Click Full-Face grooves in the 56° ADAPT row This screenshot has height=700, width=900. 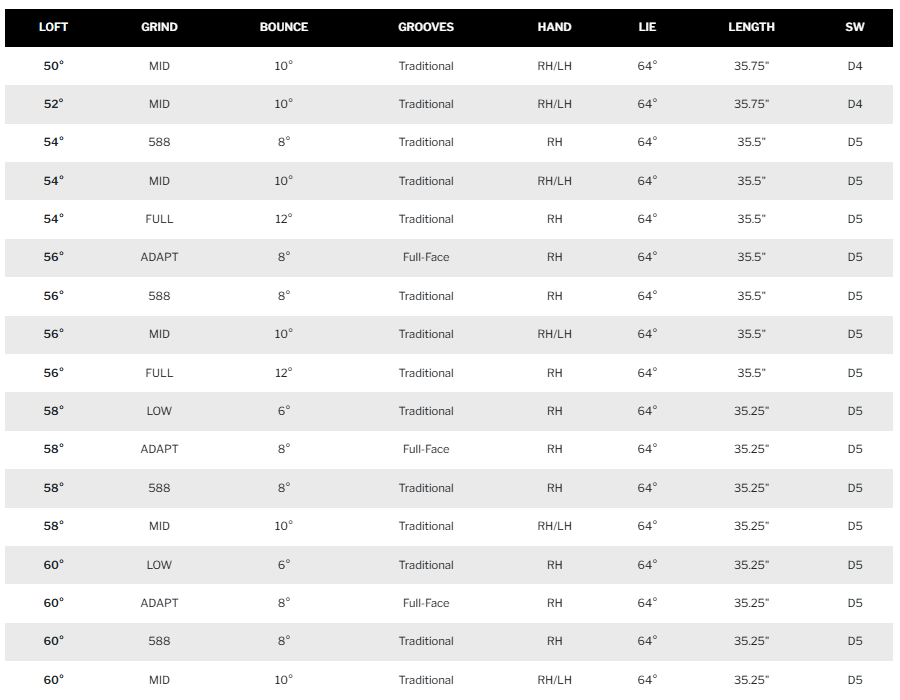click(426, 257)
